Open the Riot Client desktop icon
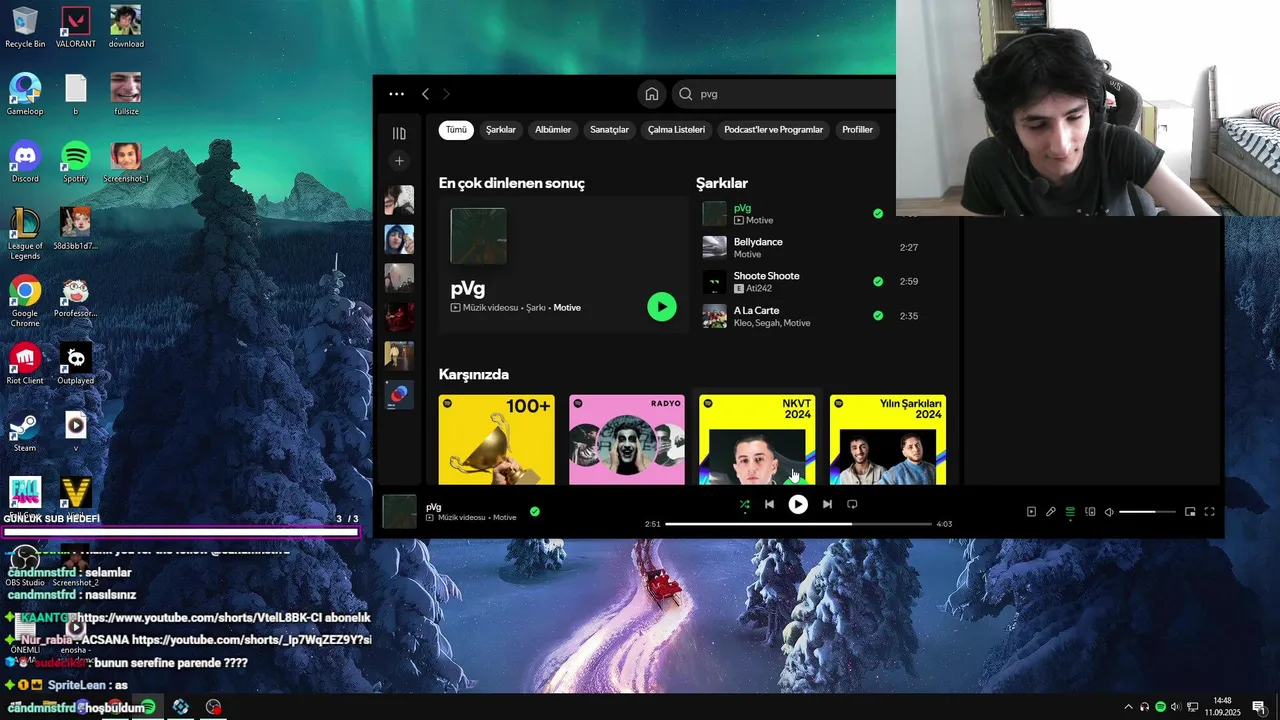The width and height of the screenshot is (1280, 720). pos(25,363)
